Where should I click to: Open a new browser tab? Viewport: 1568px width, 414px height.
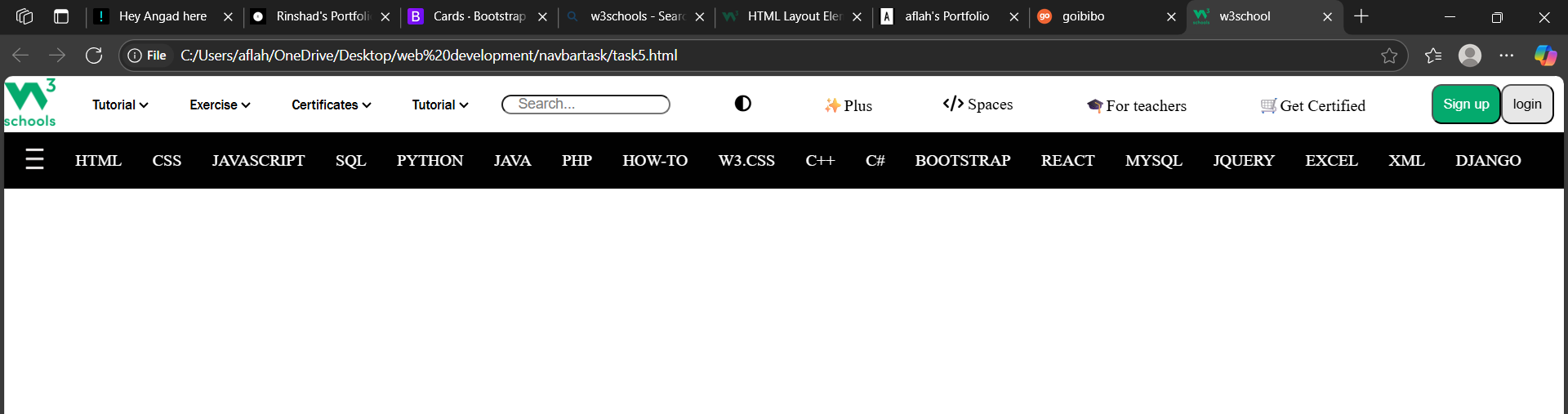1361,16
